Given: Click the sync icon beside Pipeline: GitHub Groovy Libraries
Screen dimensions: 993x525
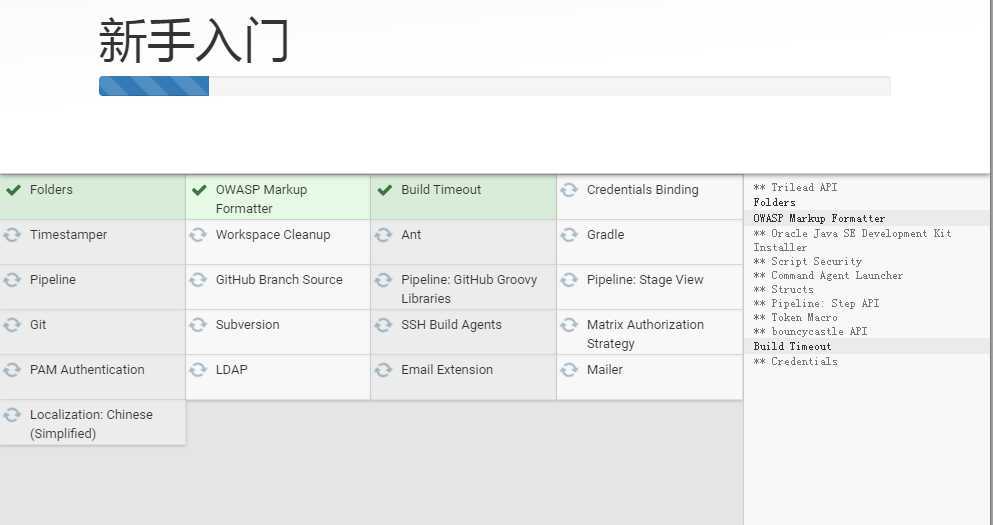Looking at the screenshot, I should 383,279.
